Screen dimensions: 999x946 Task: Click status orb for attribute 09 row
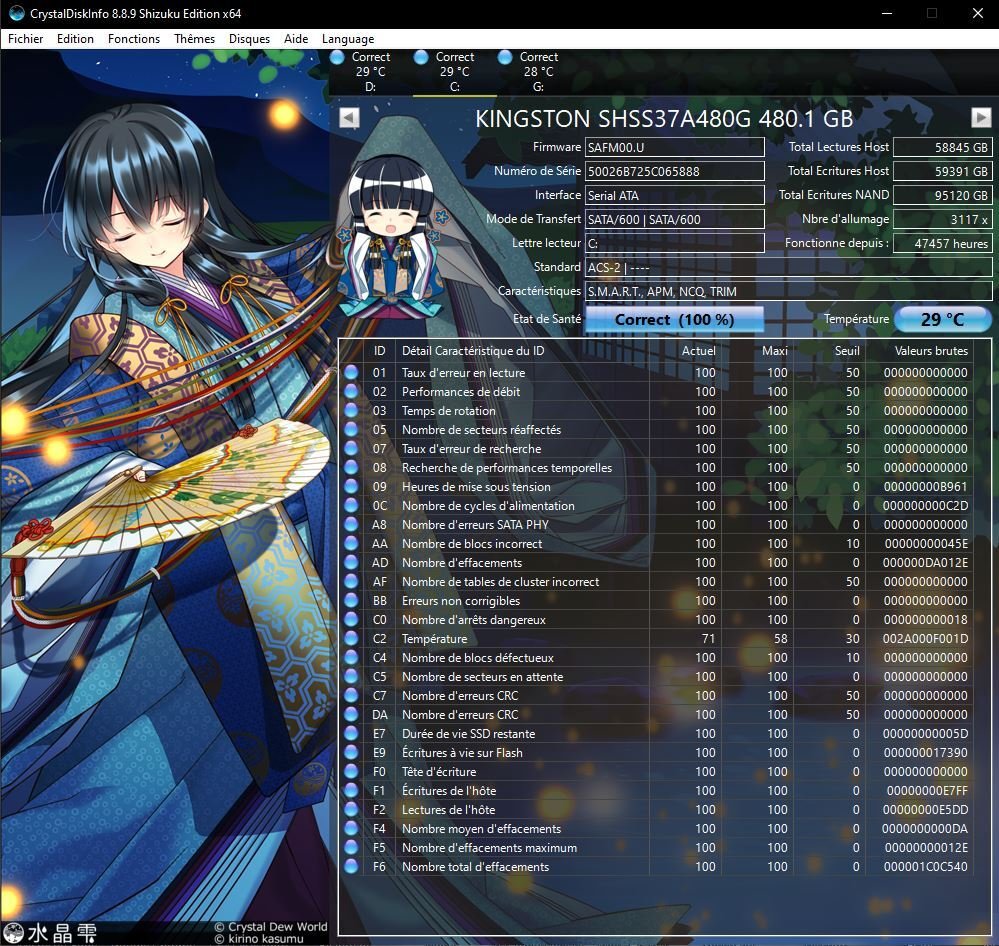pos(351,487)
